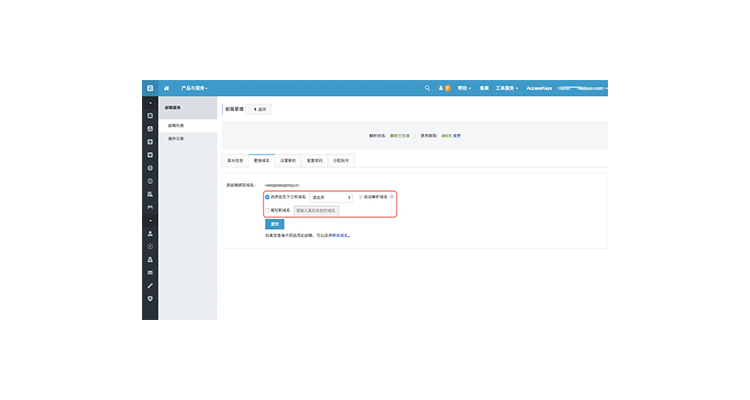This screenshot has height=400, width=750.
Task: Focus the new domain name input field
Action: tap(316, 211)
